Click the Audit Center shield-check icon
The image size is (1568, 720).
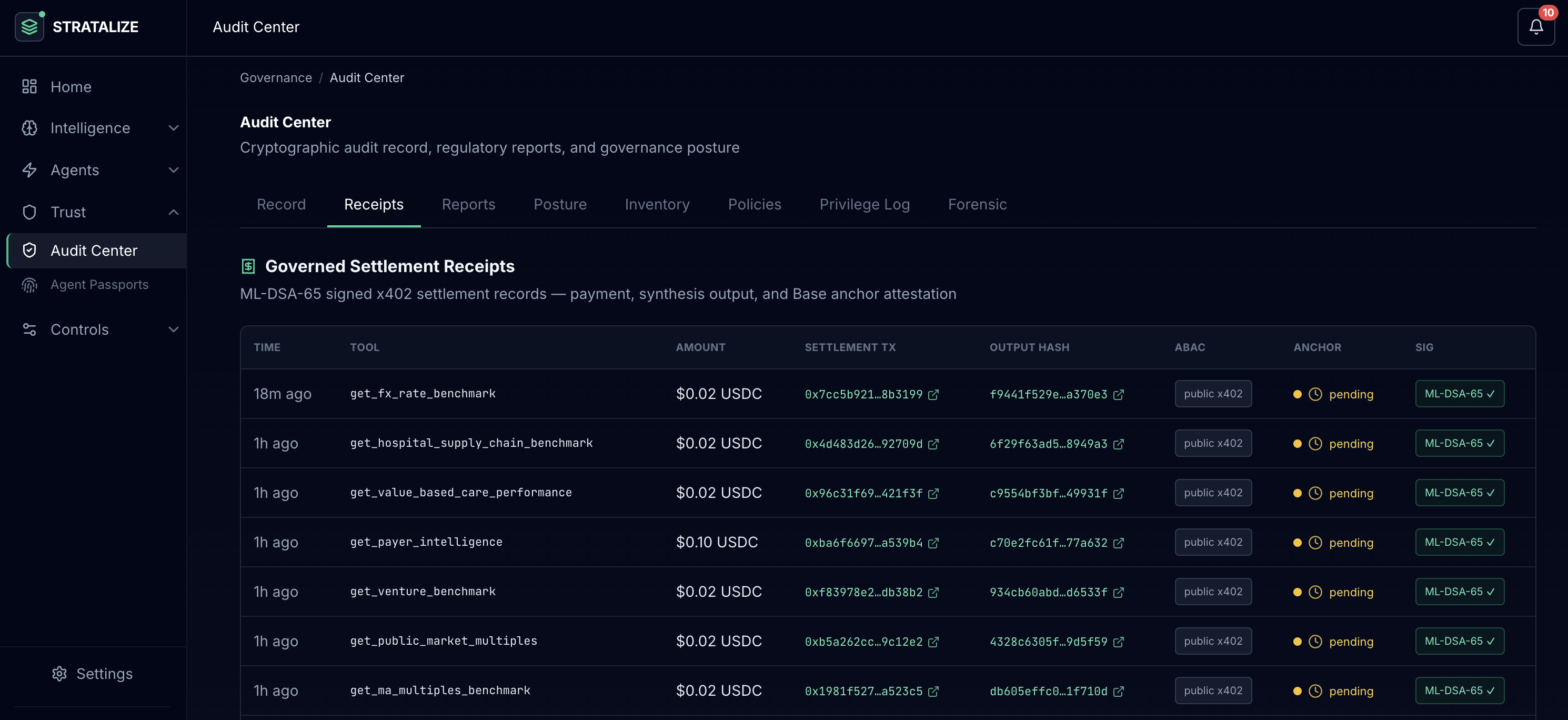[x=29, y=250]
